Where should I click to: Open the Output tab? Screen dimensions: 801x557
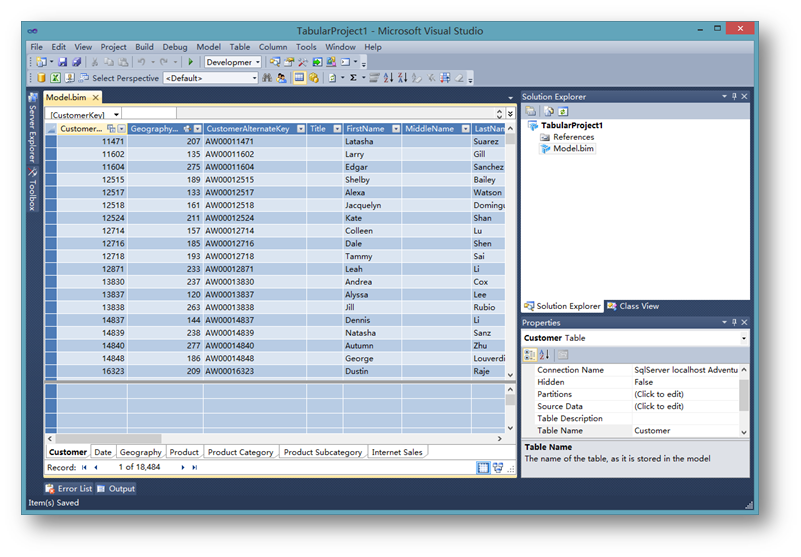(116, 489)
